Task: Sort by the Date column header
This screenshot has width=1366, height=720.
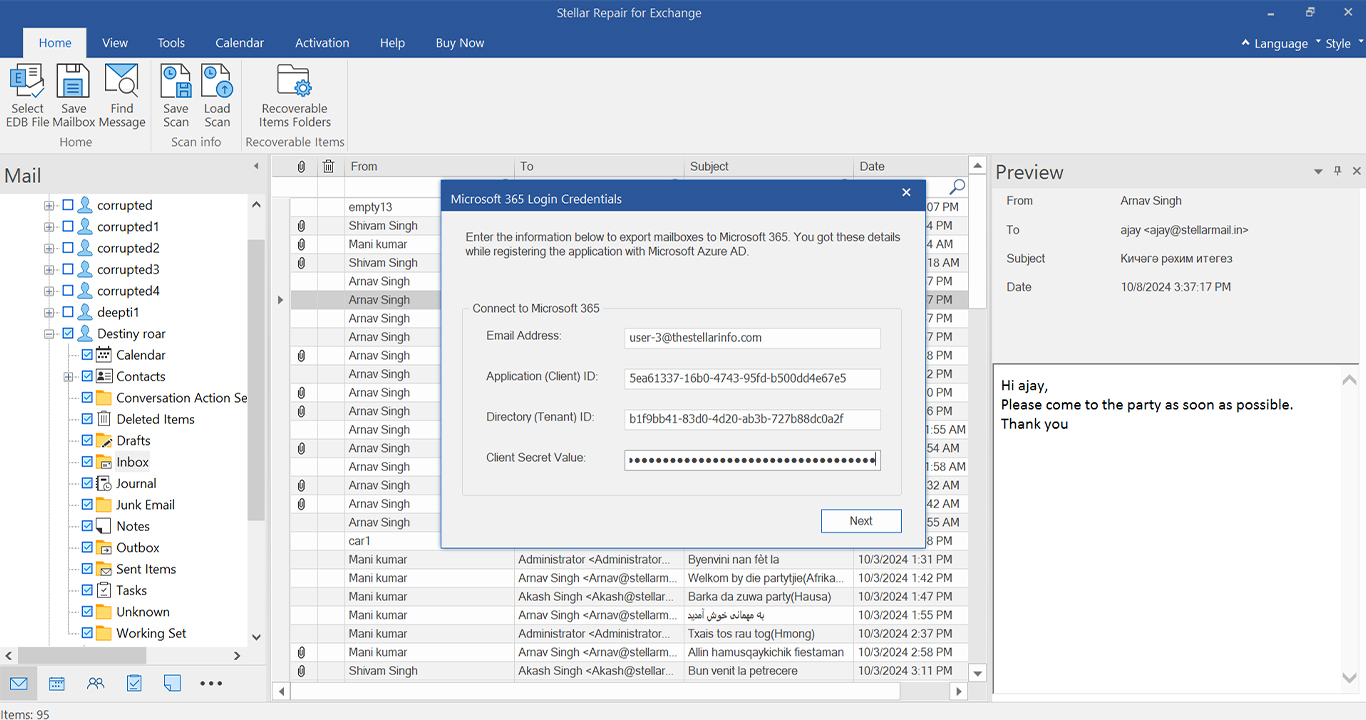Action: [x=911, y=167]
